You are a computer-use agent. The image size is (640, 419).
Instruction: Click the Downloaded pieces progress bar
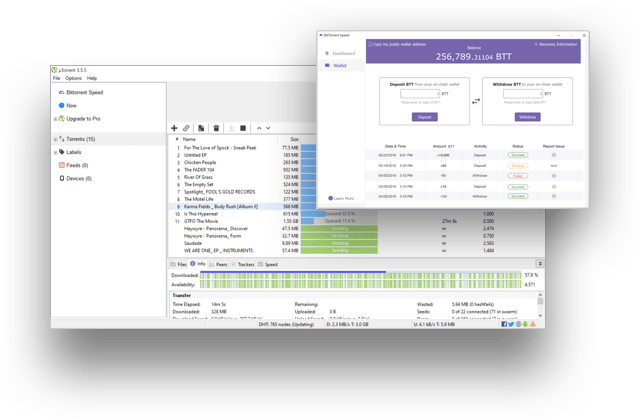coord(360,275)
